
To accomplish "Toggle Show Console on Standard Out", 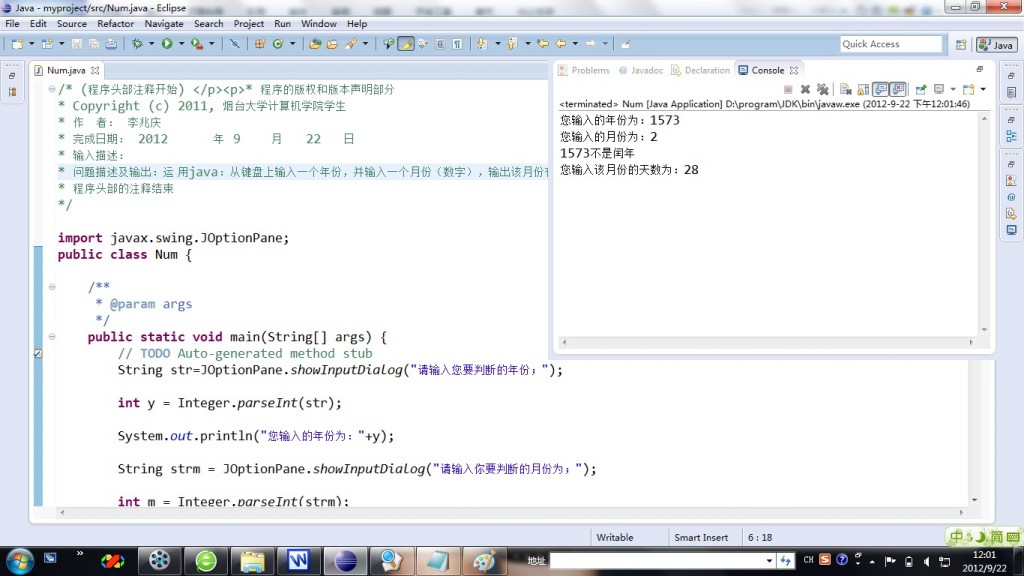I will click(881, 89).
